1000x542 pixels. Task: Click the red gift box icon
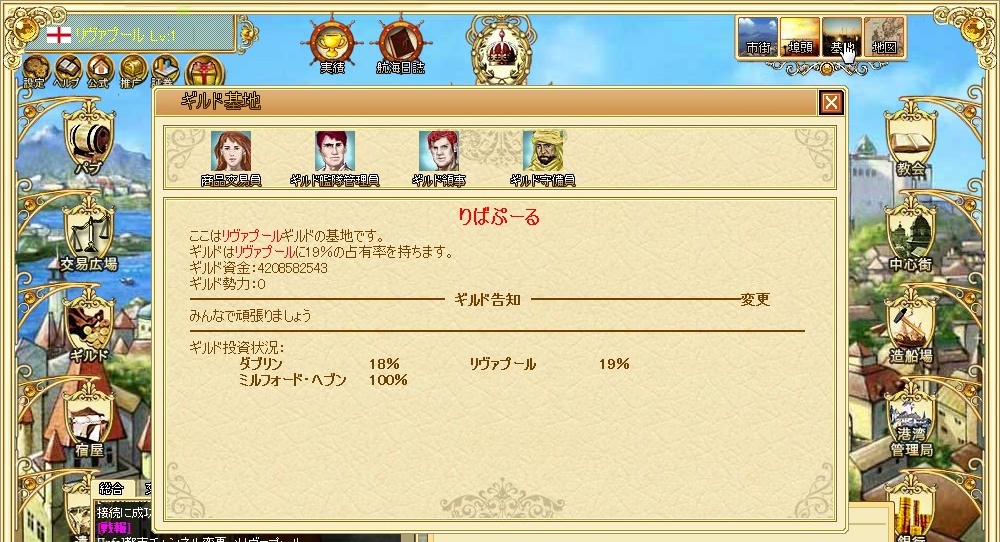click(x=204, y=71)
